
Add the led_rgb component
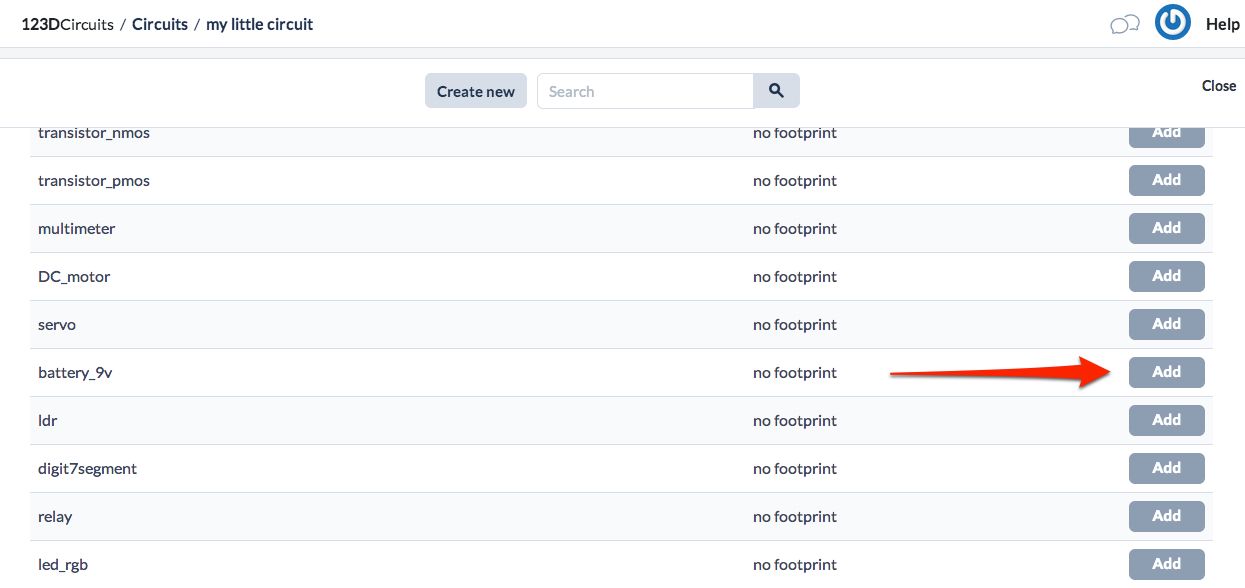point(1166,564)
